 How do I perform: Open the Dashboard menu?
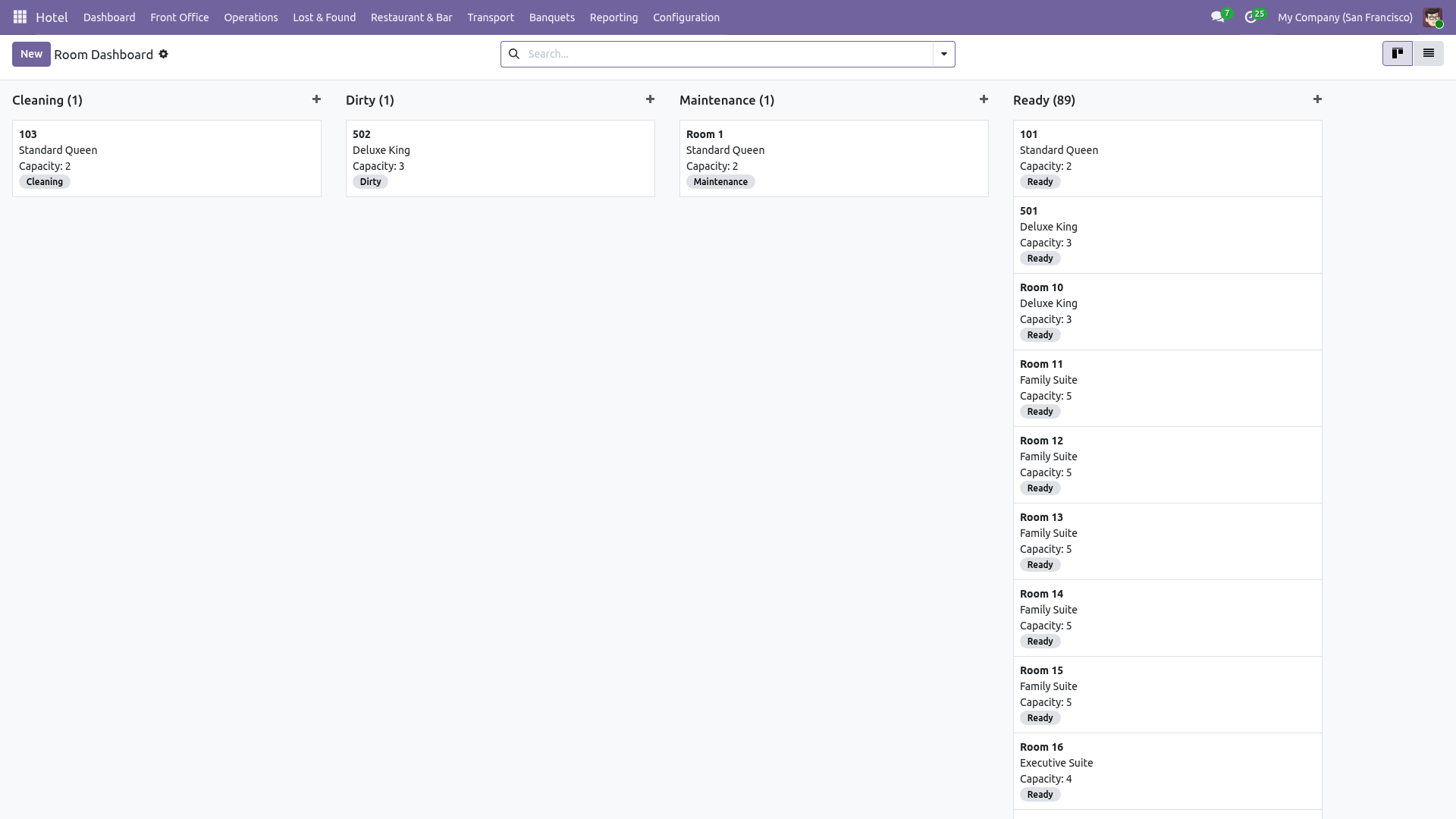(109, 17)
